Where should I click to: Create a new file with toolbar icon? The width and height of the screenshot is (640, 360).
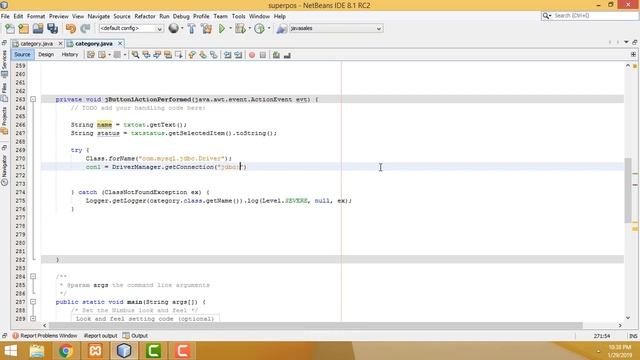9,29
